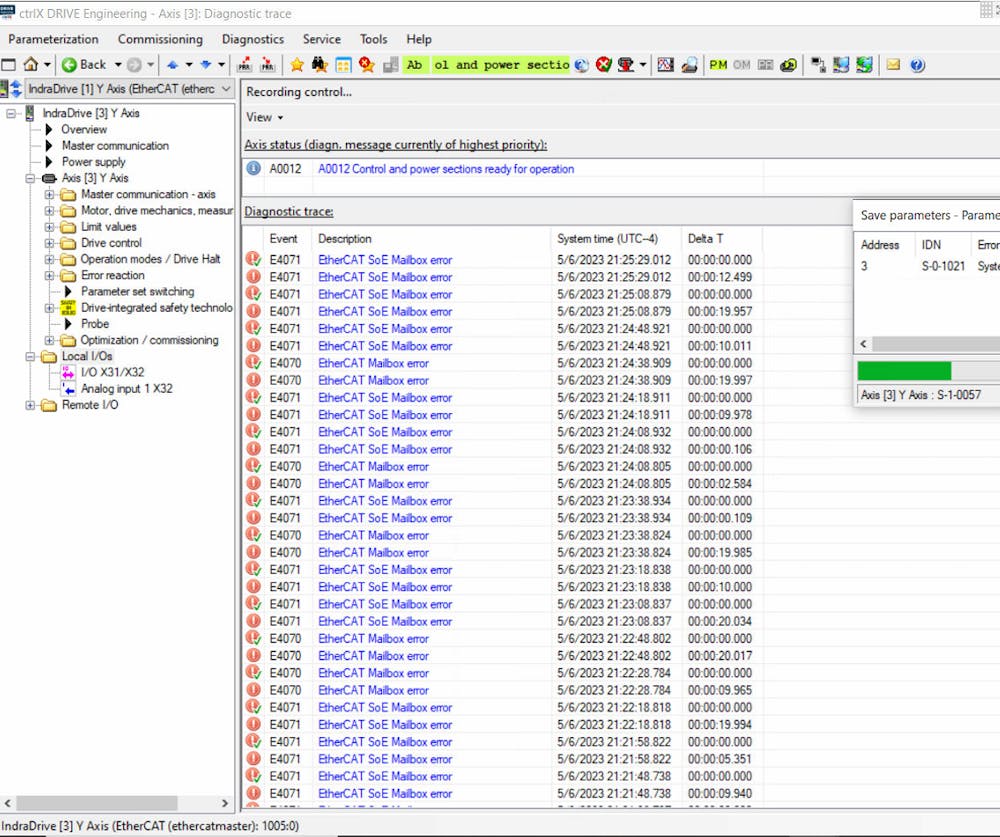Switch to parameterization mode with PM icon
Screen dimensions: 1000x837
pos(718,65)
